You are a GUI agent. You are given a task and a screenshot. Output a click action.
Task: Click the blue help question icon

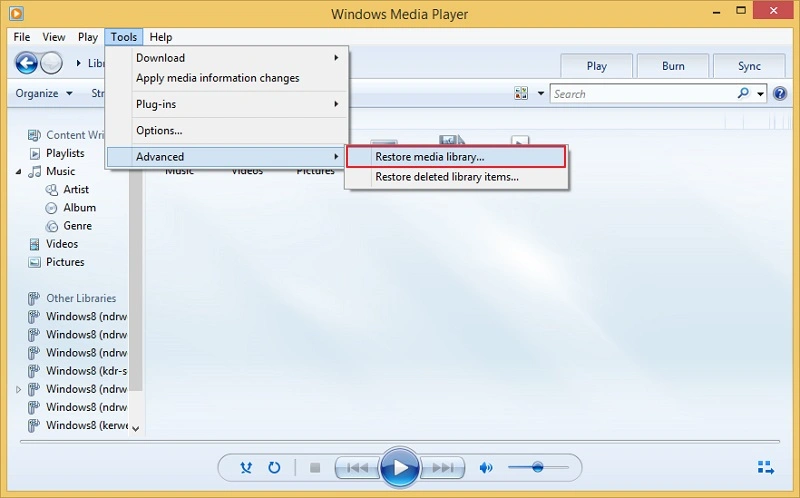click(x=780, y=93)
